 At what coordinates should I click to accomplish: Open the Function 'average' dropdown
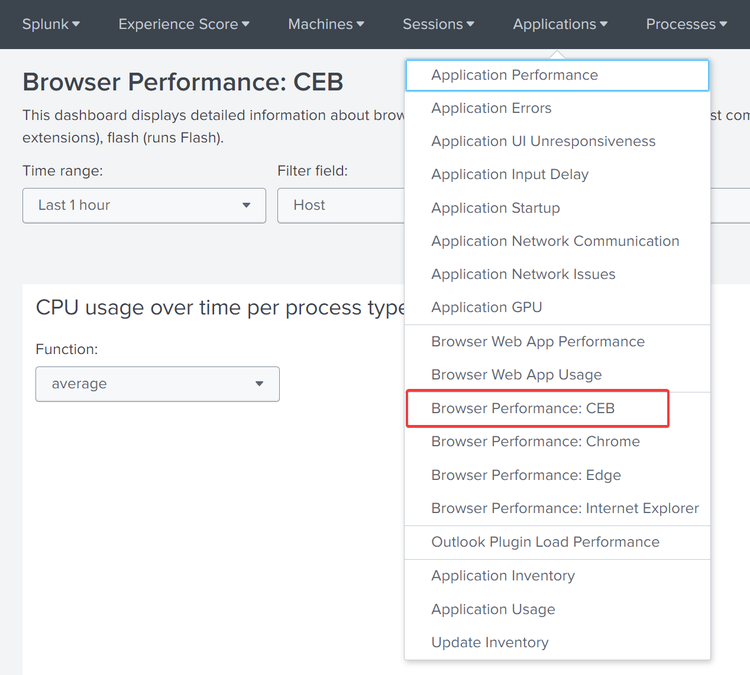[x=157, y=384]
